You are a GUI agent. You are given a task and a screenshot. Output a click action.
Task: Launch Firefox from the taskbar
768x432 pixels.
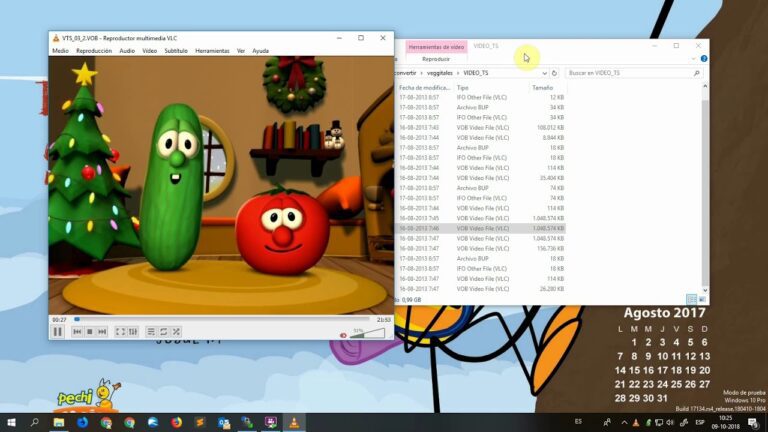(x=176, y=422)
